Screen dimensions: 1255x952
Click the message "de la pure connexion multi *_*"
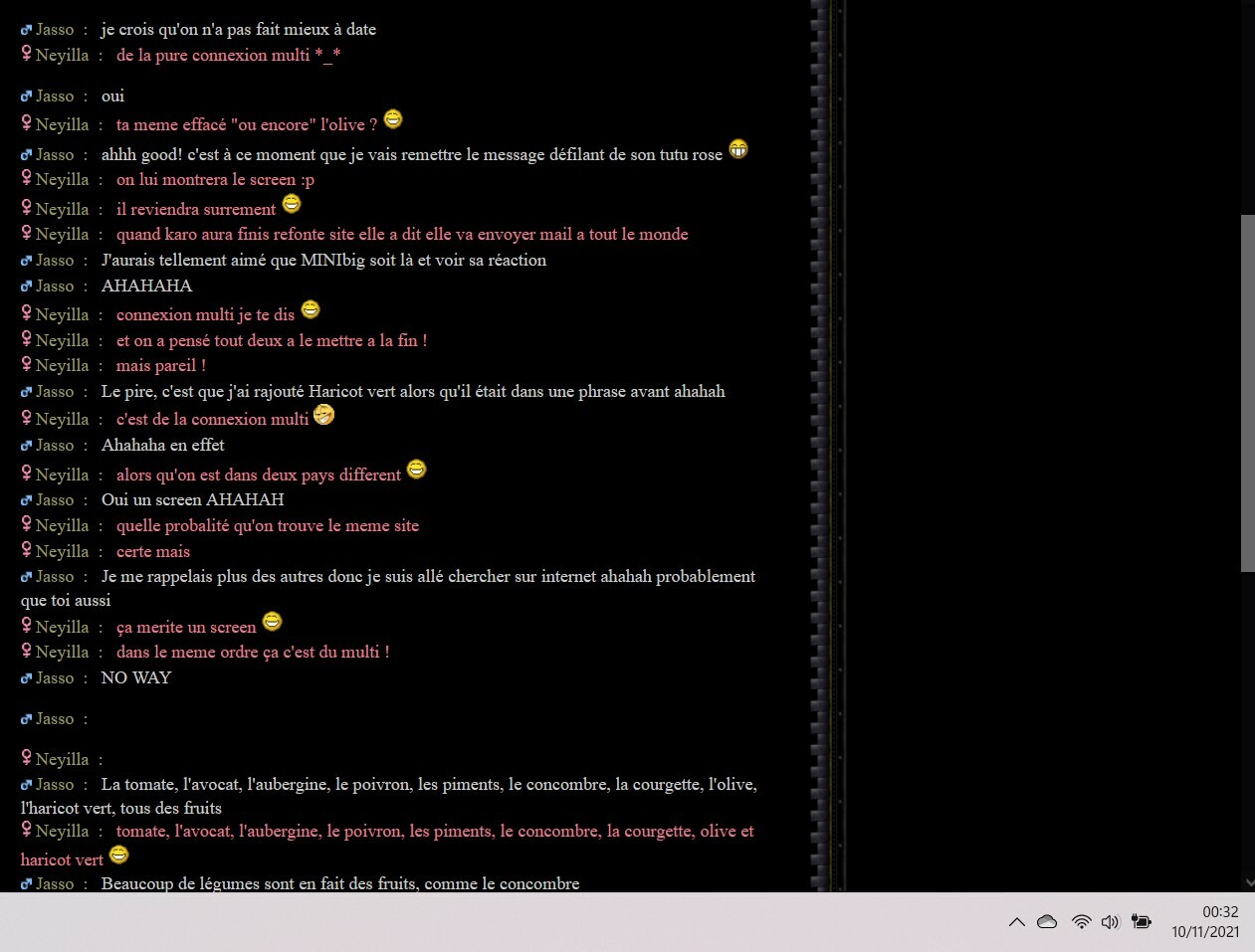[228, 56]
